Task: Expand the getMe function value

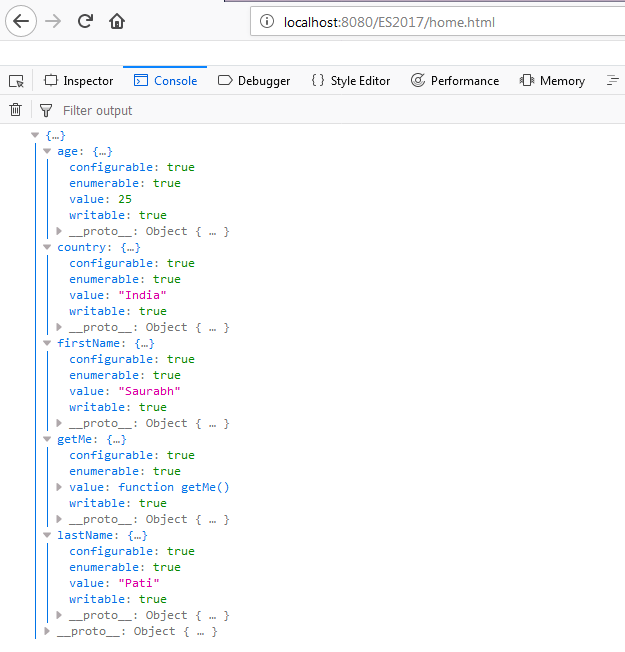Action: click(59, 487)
